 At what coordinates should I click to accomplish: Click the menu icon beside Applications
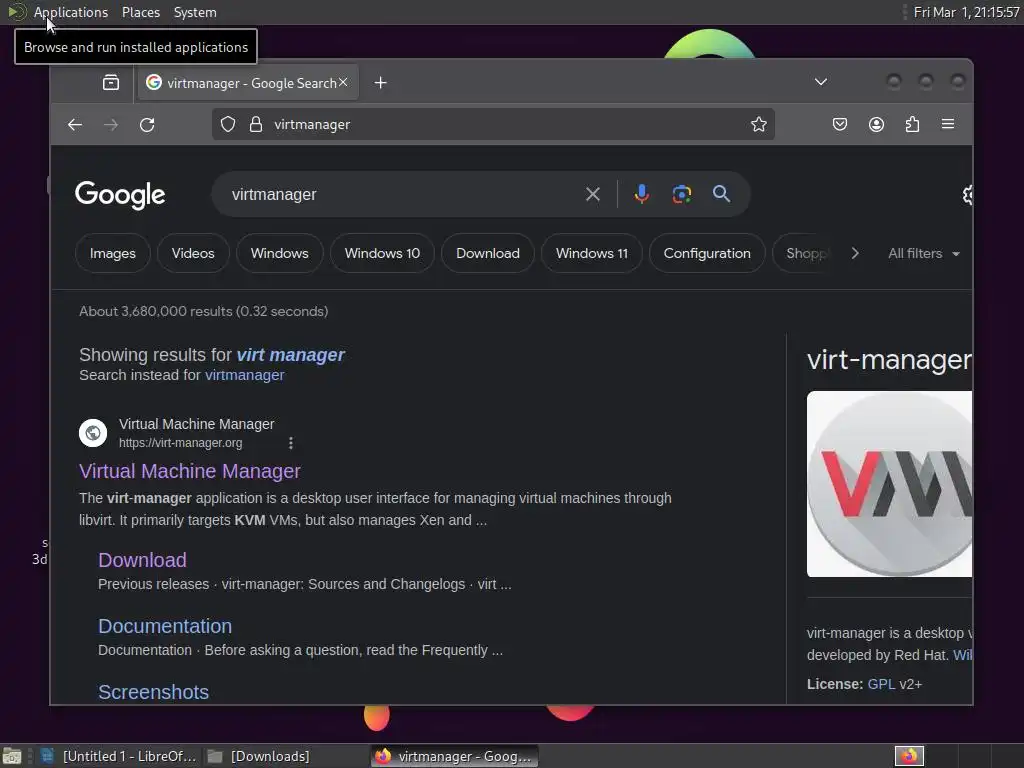point(16,12)
